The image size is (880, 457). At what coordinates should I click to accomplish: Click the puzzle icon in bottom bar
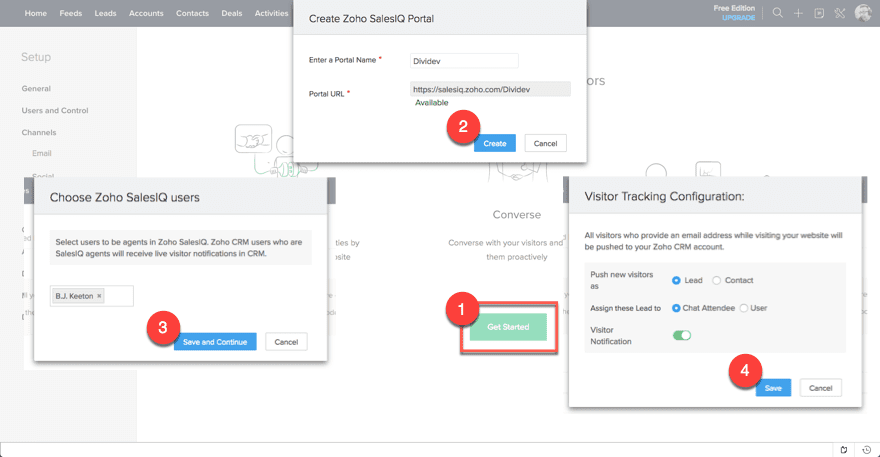point(844,449)
